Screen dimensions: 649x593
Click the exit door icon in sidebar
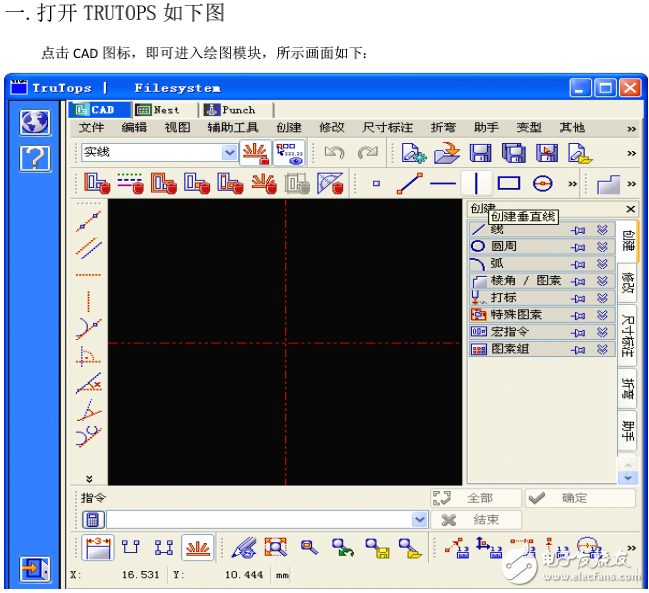[x=35, y=569]
